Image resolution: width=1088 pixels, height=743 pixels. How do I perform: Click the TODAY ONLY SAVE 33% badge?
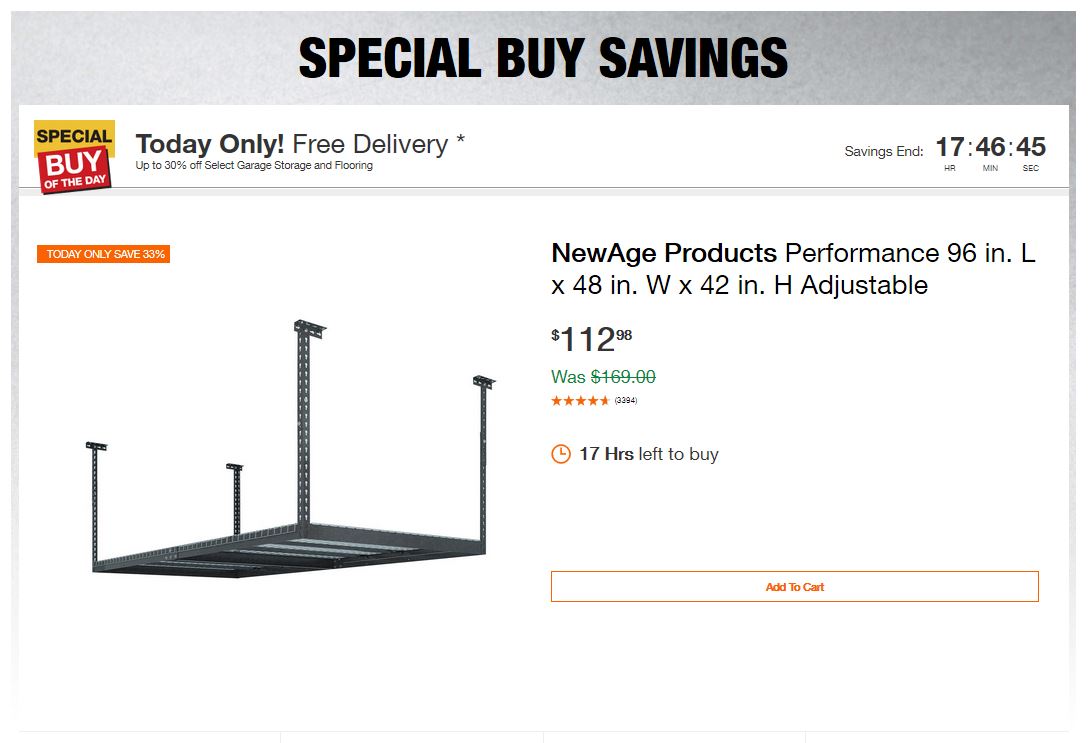click(x=104, y=254)
